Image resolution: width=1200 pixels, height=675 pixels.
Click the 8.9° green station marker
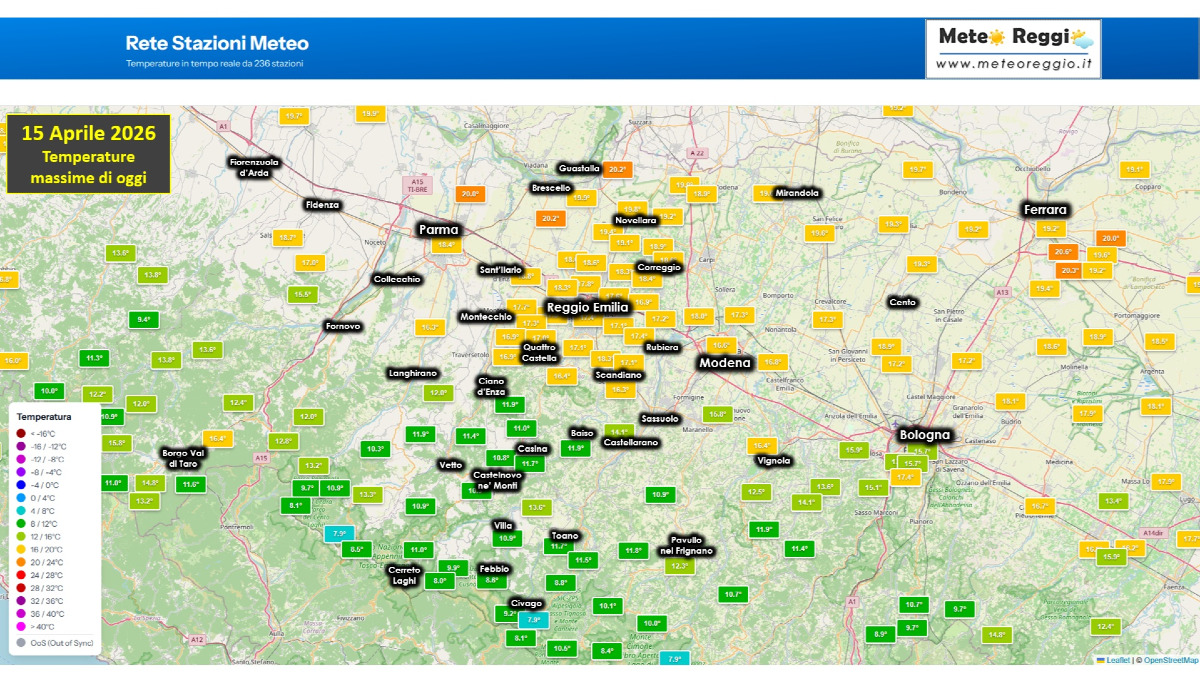pyautogui.click(x=881, y=634)
